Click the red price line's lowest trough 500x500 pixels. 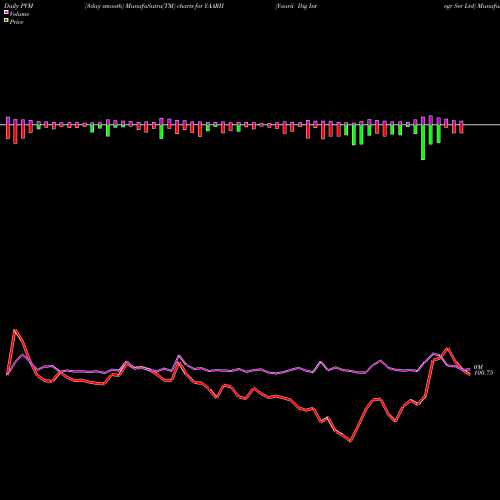tap(350, 441)
